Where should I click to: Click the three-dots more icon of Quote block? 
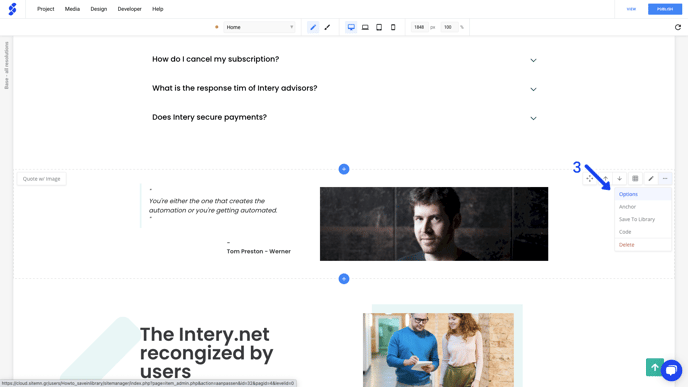click(665, 179)
